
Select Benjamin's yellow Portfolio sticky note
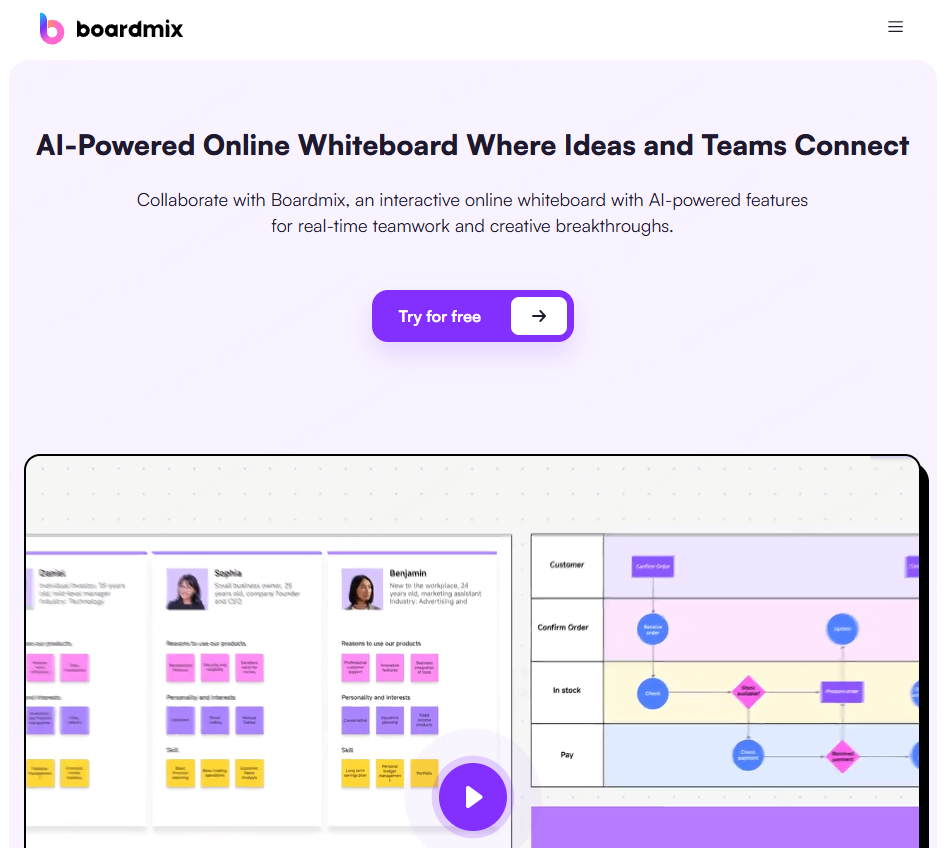point(424,772)
